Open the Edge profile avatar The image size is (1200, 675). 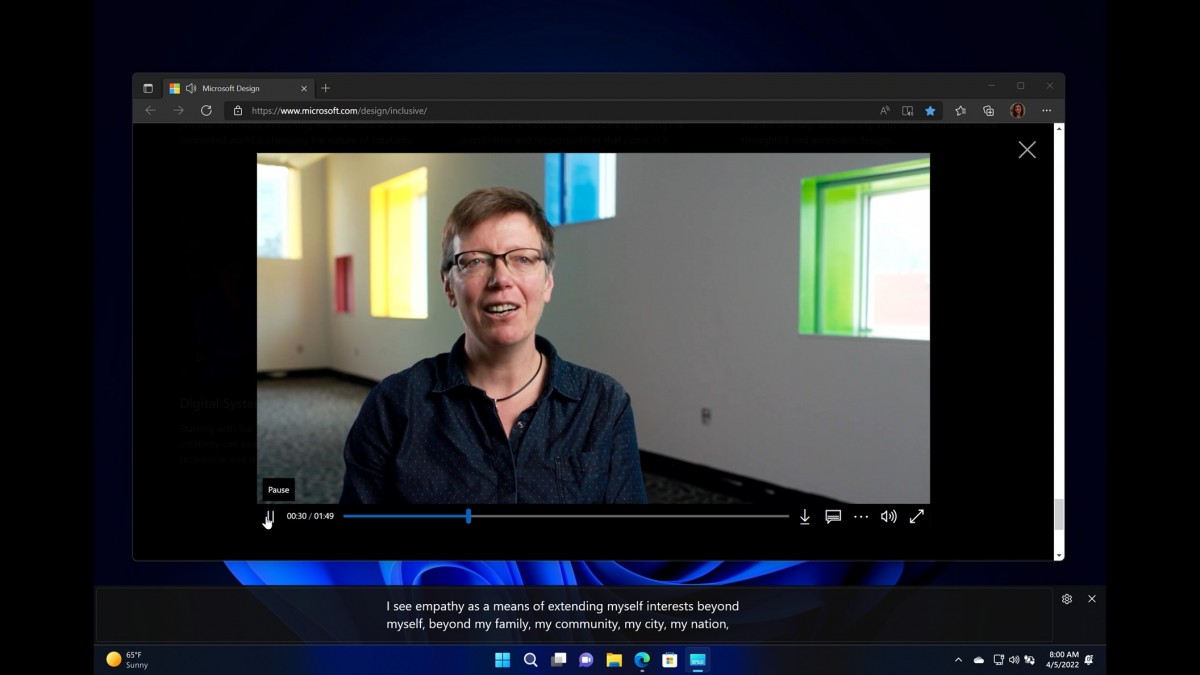click(1017, 111)
